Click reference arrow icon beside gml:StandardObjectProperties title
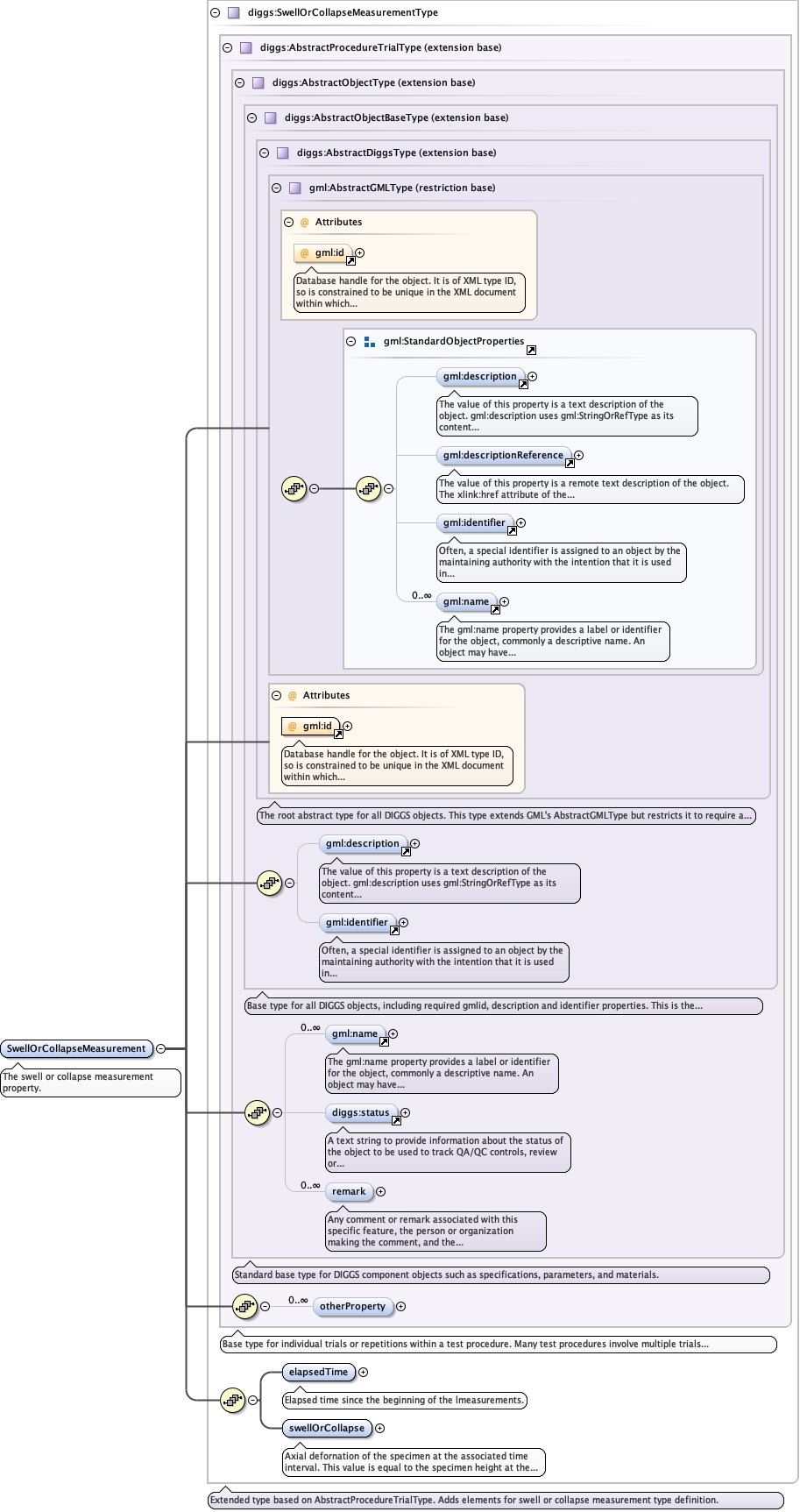Viewport: 800px width, 1512px height. [531, 350]
